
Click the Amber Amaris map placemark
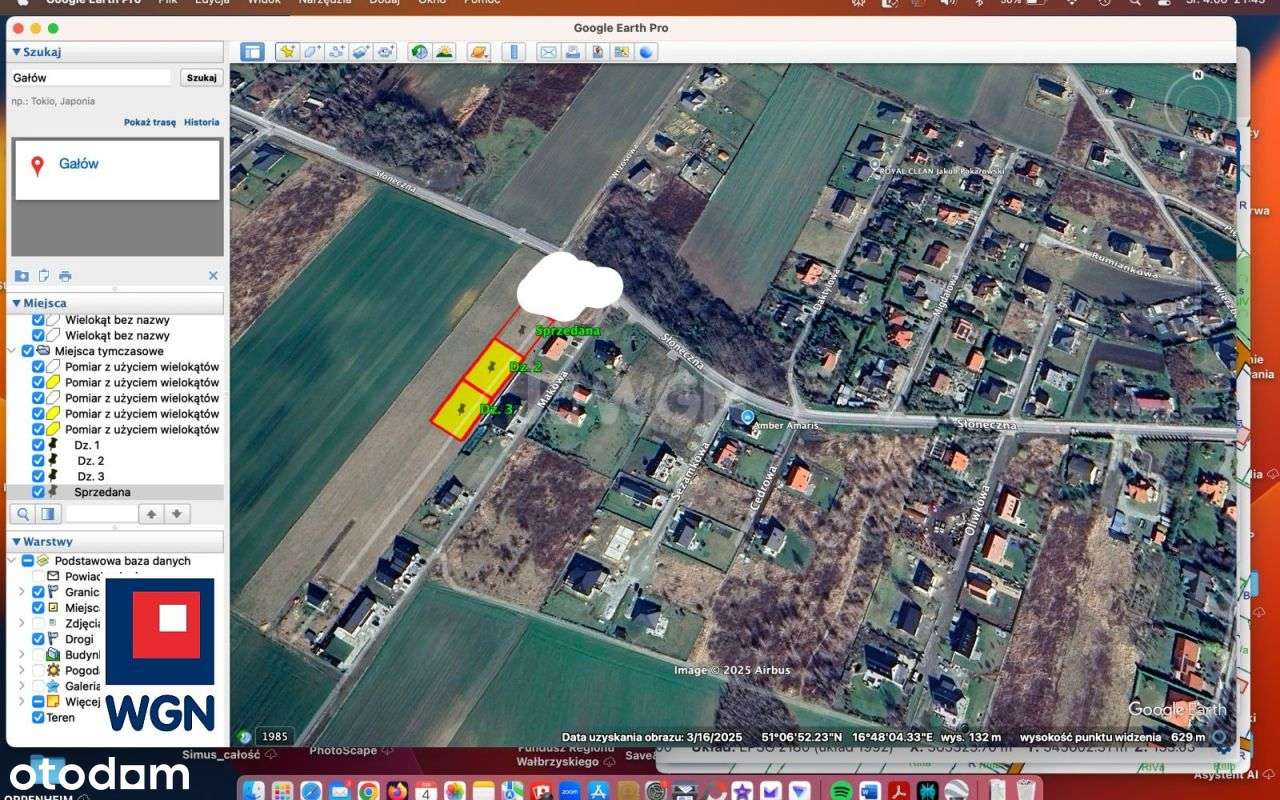click(747, 416)
